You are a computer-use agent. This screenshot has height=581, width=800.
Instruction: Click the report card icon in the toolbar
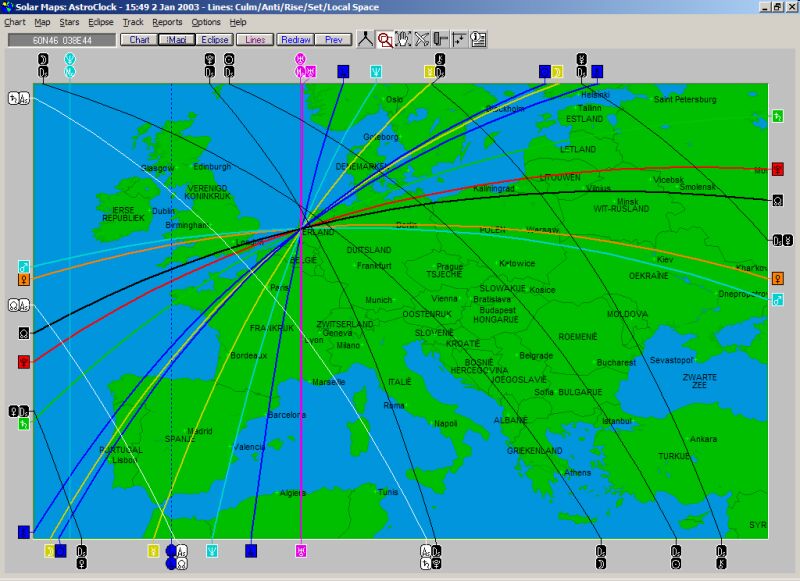click(x=478, y=39)
